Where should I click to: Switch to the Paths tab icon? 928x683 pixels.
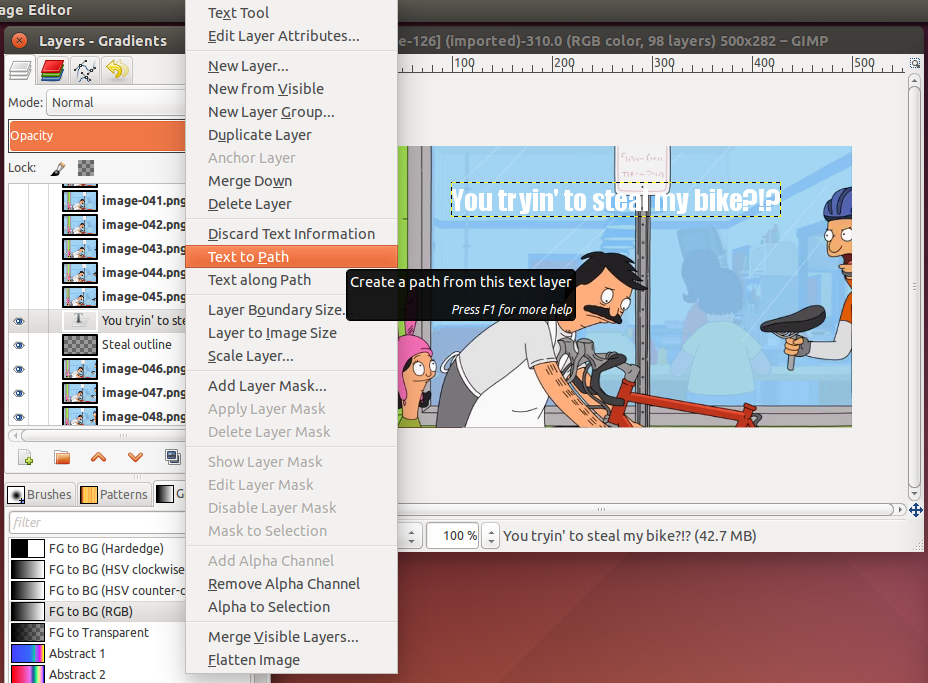click(x=85, y=70)
